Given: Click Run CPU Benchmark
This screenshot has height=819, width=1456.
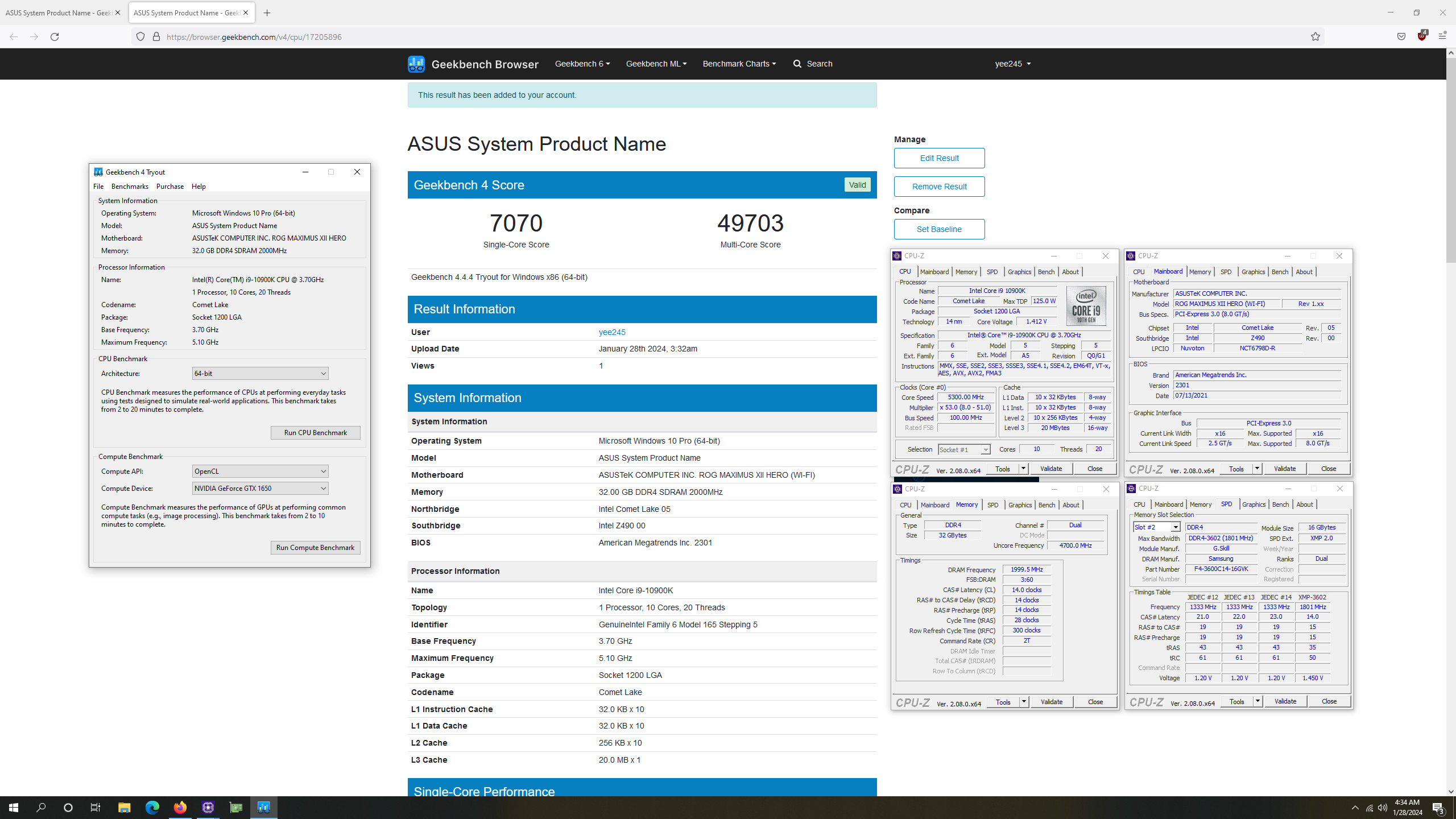Looking at the screenshot, I should point(315,433).
